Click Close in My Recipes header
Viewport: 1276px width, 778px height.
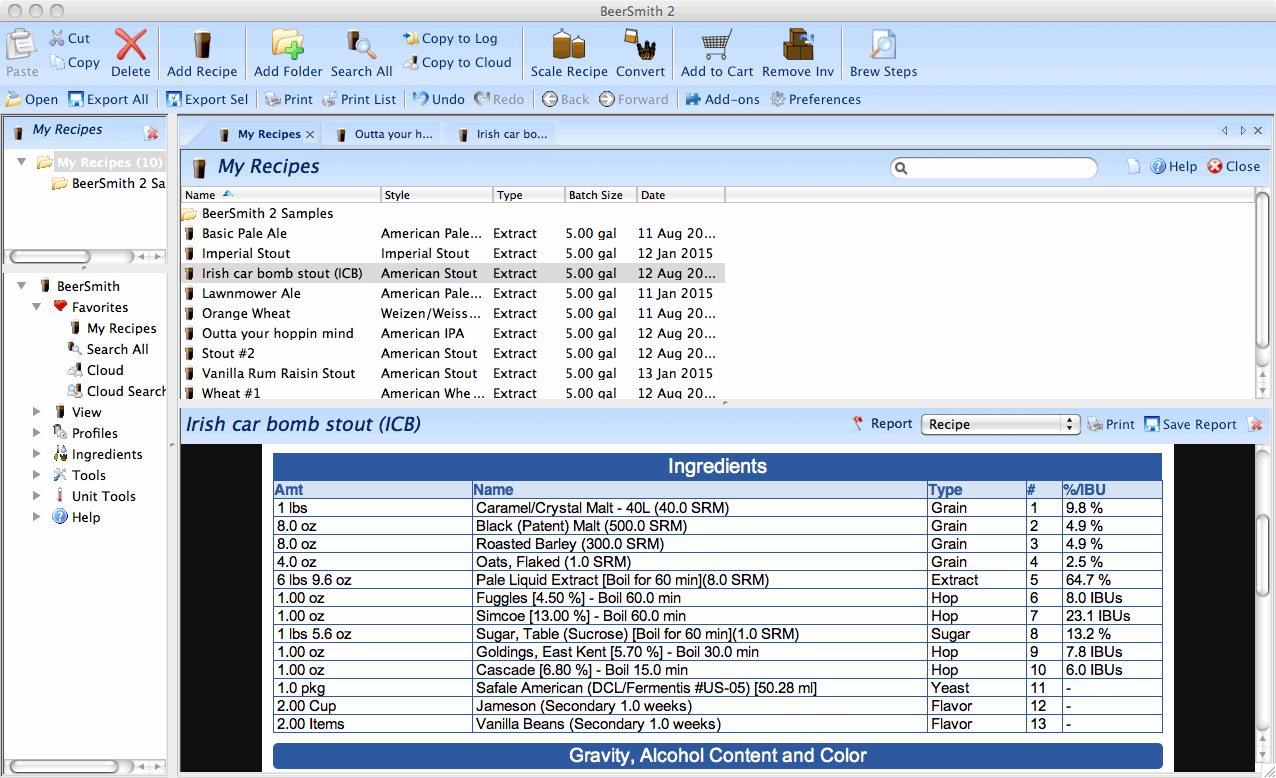(x=1233, y=167)
